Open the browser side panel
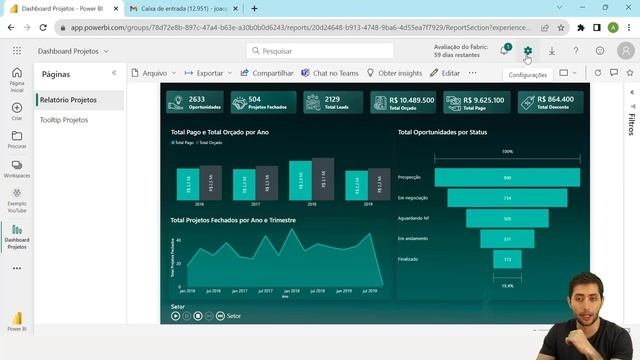Screen dimensions: 640x360 [x=597, y=28]
